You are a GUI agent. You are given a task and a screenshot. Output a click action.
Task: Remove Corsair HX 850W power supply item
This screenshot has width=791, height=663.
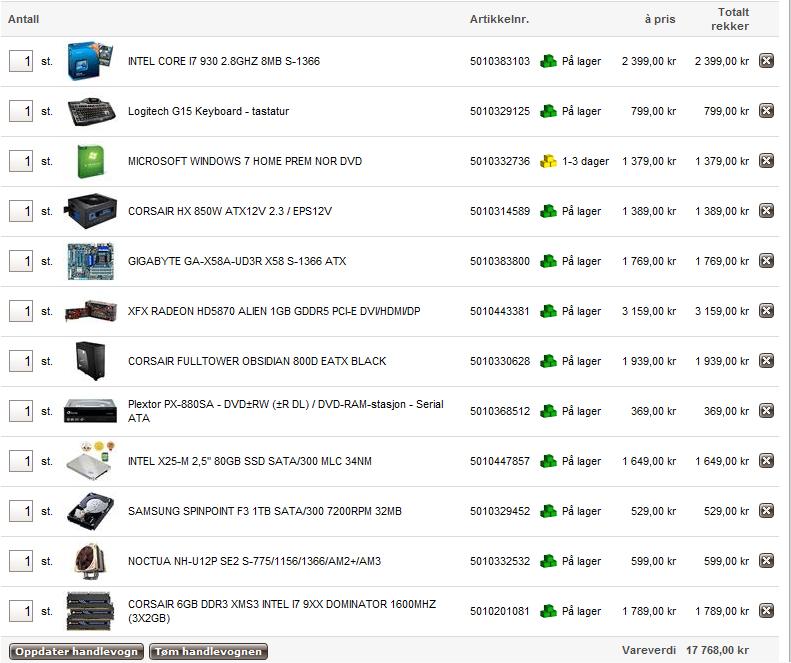coord(766,211)
